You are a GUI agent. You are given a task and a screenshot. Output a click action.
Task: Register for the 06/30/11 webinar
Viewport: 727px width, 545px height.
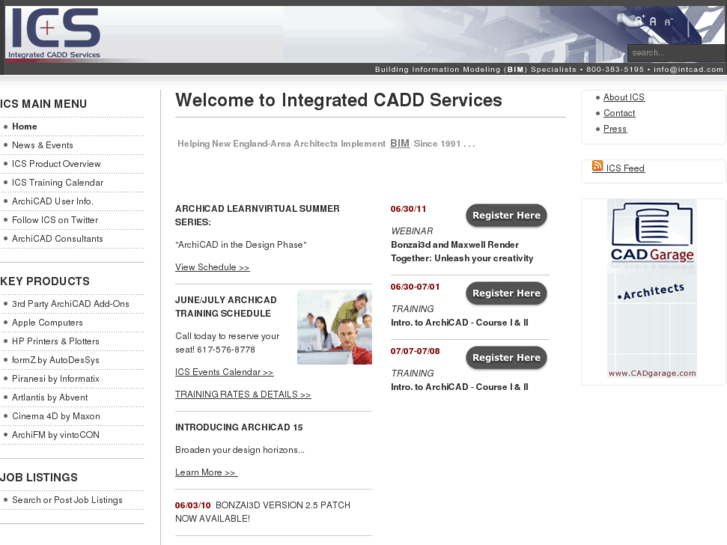click(x=506, y=216)
